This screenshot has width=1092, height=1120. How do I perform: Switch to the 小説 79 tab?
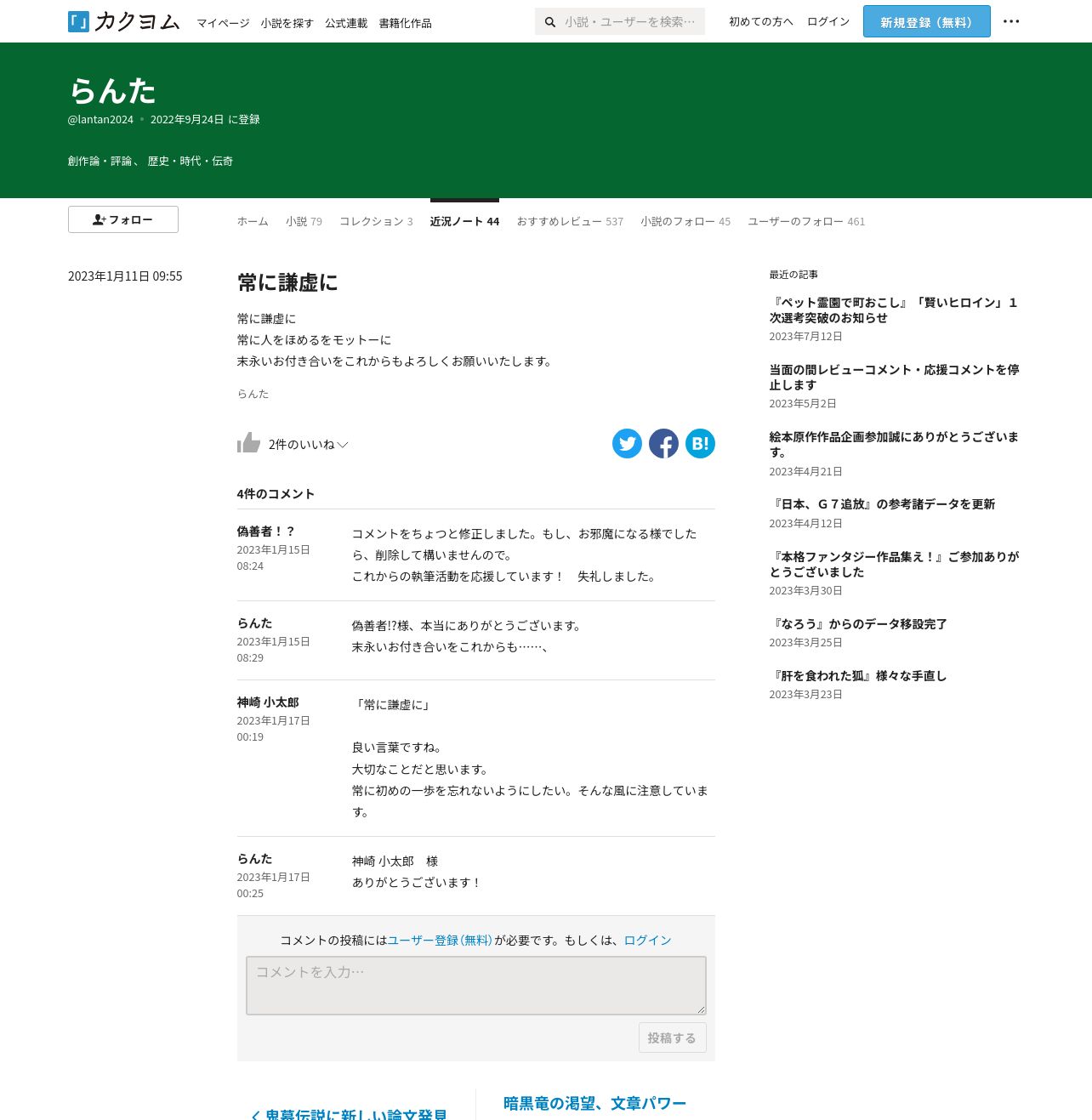point(304,221)
